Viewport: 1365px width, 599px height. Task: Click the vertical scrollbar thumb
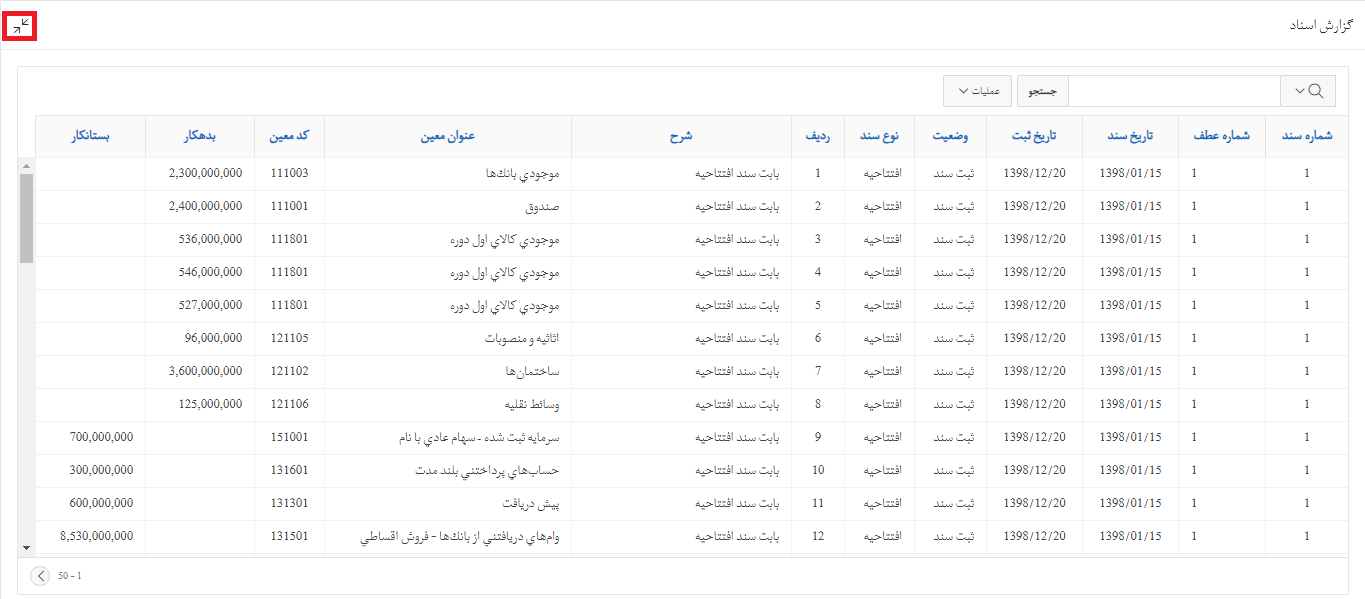coord(26,218)
